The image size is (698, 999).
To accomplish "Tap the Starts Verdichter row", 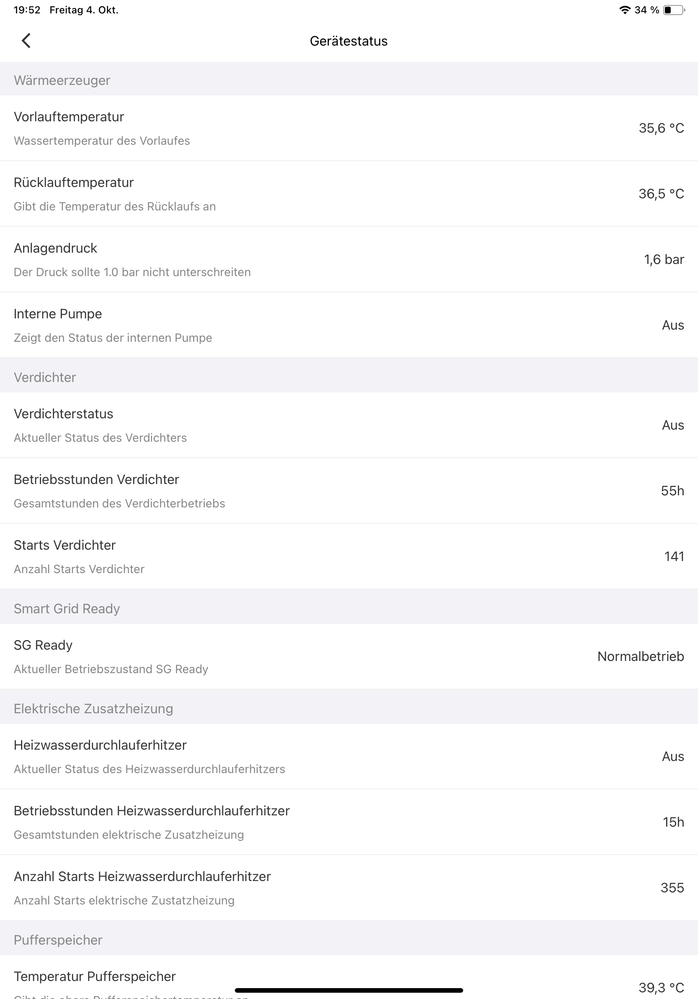I will 349,556.
